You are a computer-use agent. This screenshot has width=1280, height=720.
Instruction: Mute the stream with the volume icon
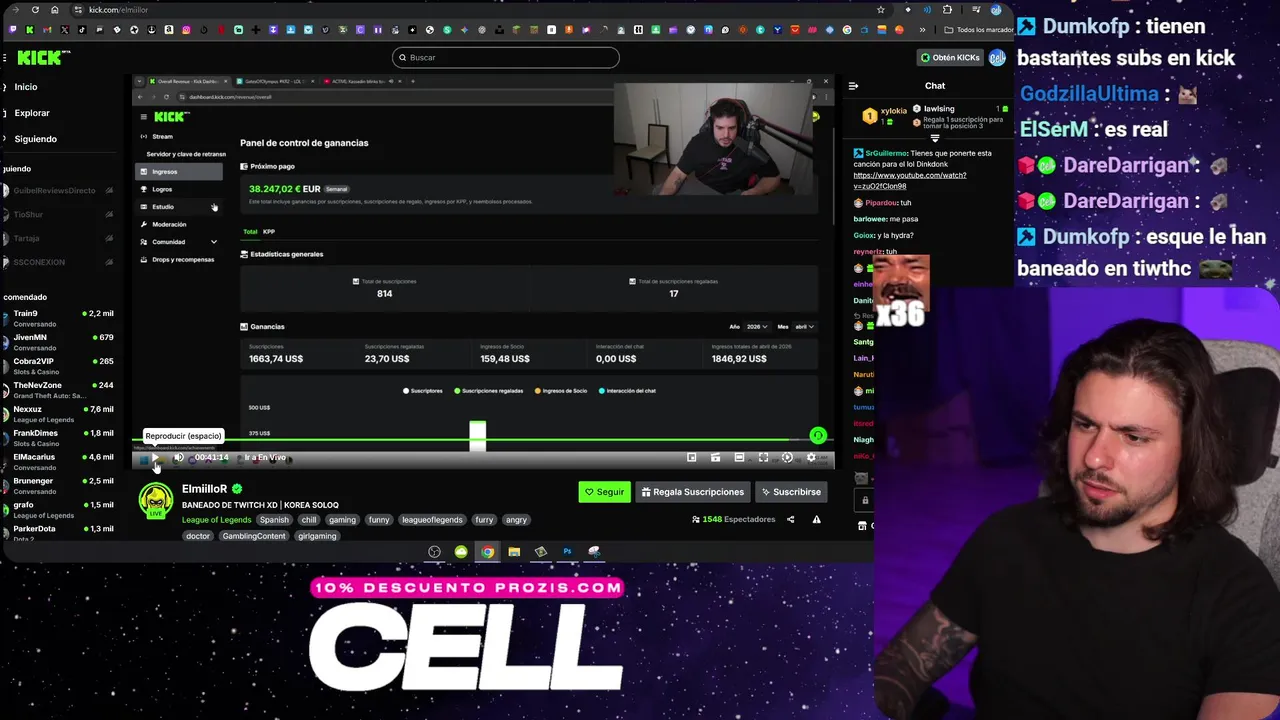(178, 458)
